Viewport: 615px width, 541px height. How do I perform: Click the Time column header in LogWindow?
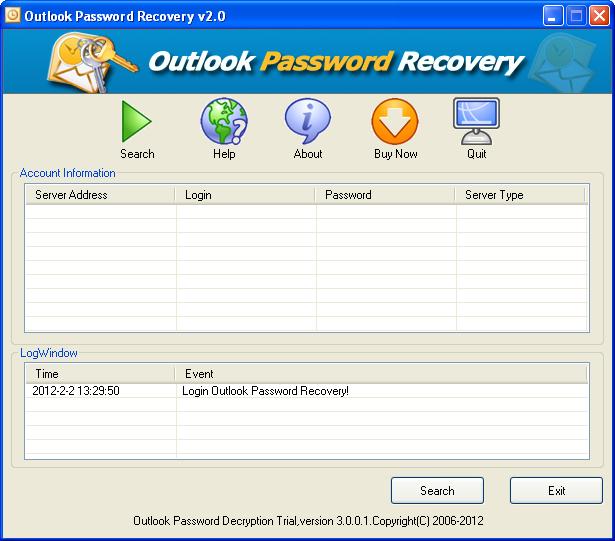[x=100, y=374]
